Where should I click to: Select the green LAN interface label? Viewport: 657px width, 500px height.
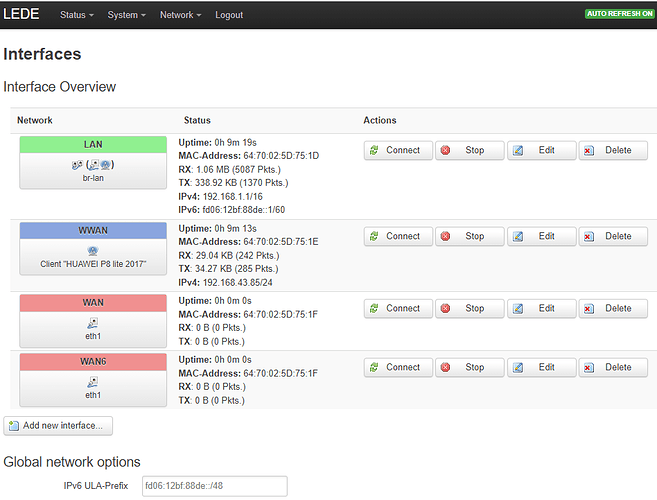(92, 145)
